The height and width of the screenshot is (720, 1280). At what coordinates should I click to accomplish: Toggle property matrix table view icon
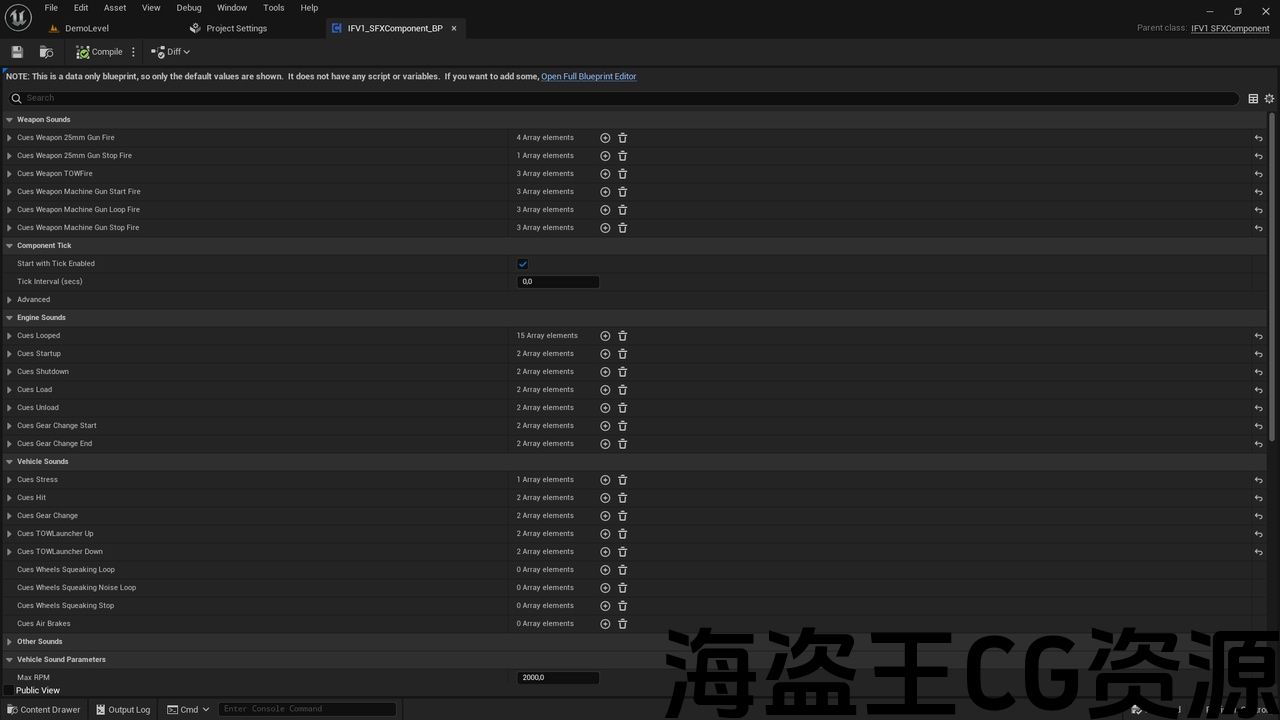tap(1253, 99)
